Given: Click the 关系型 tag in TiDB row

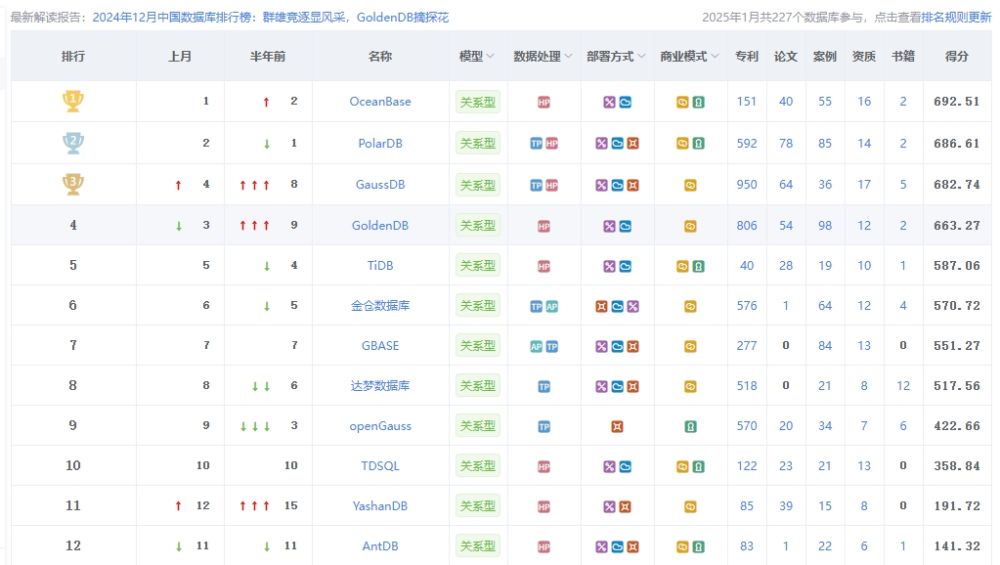Looking at the screenshot, I should 478,266.
